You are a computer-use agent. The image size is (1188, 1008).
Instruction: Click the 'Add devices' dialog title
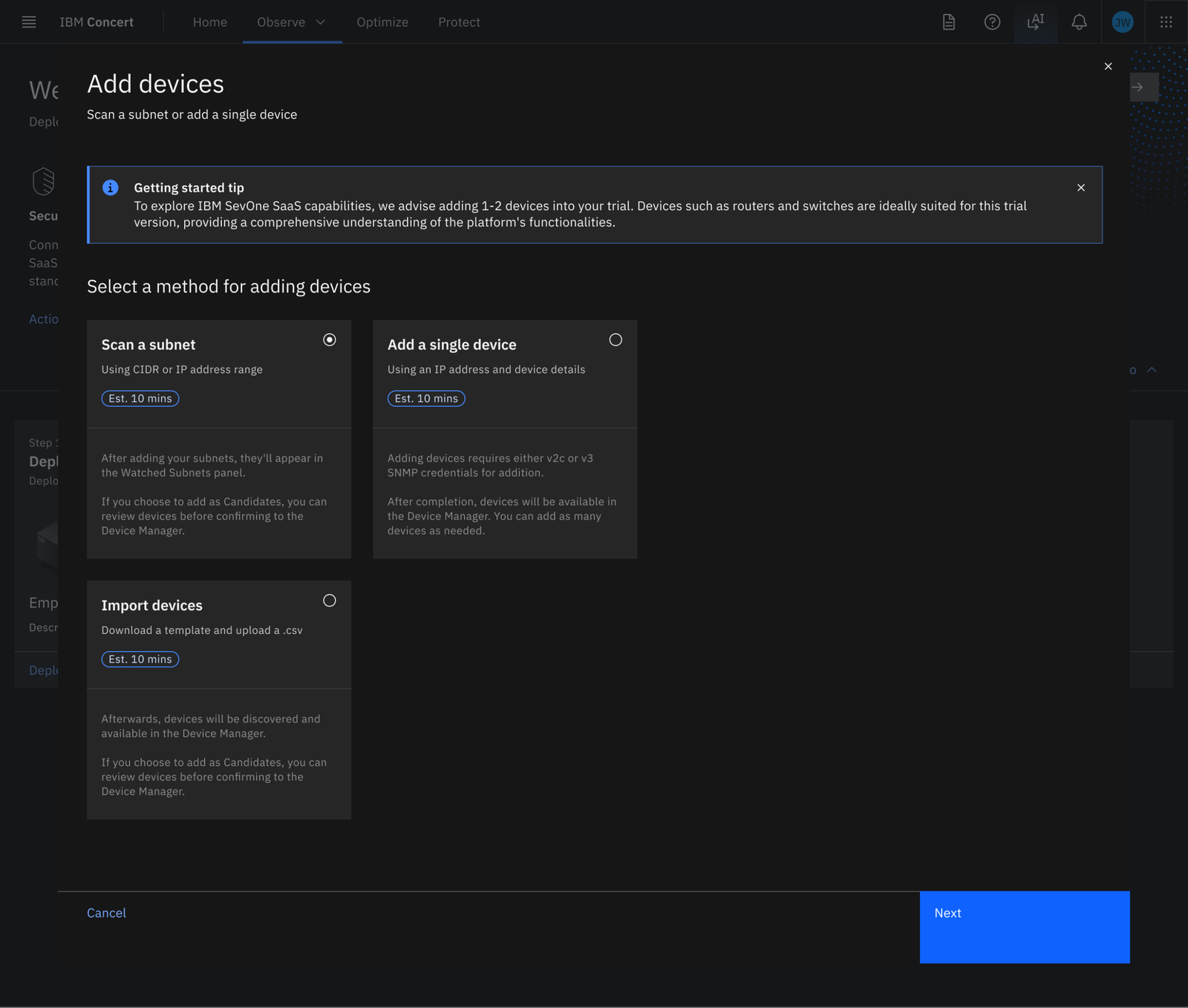coord(155,84)
